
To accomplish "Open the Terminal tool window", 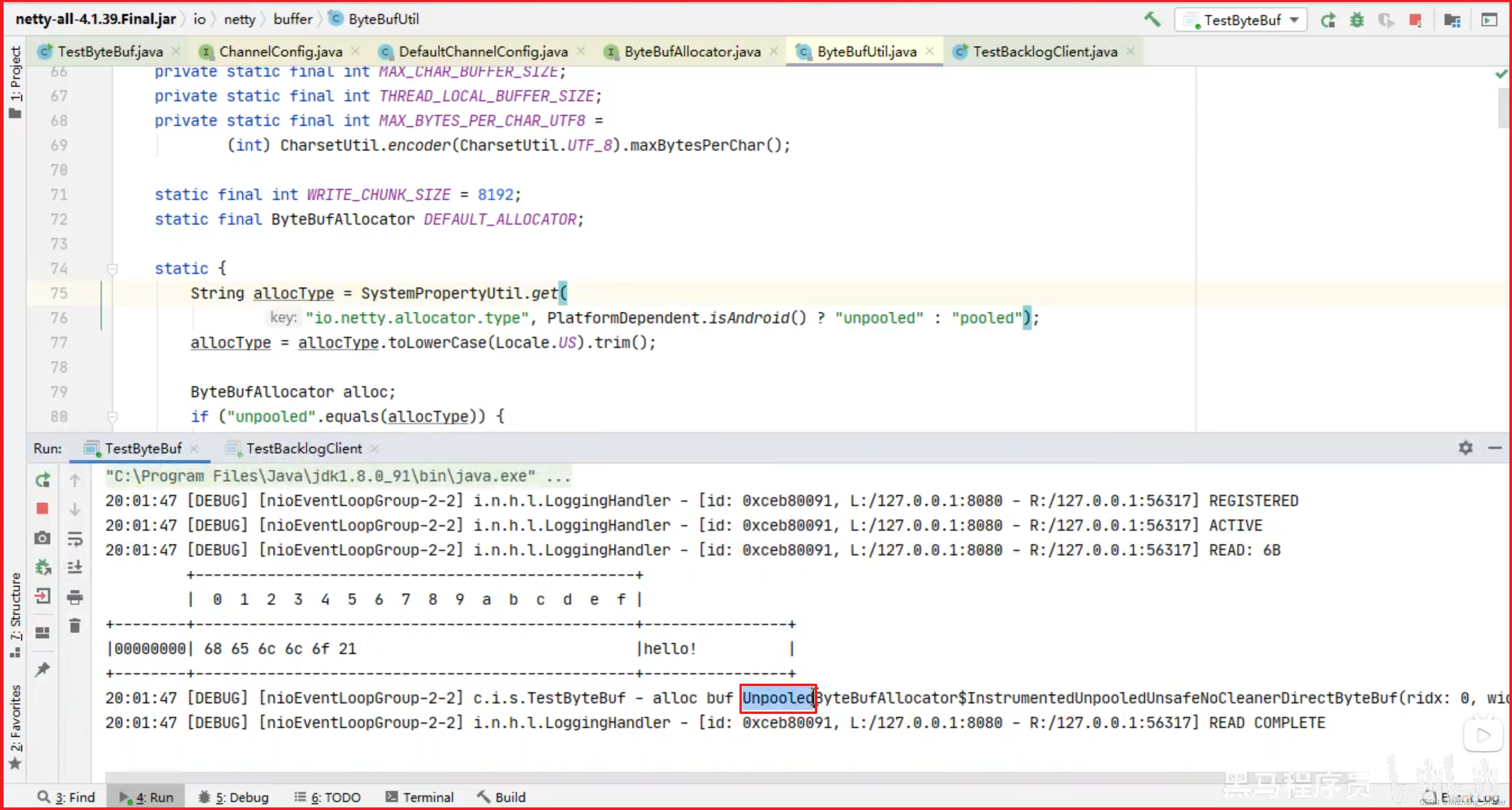I will (420, 797).
